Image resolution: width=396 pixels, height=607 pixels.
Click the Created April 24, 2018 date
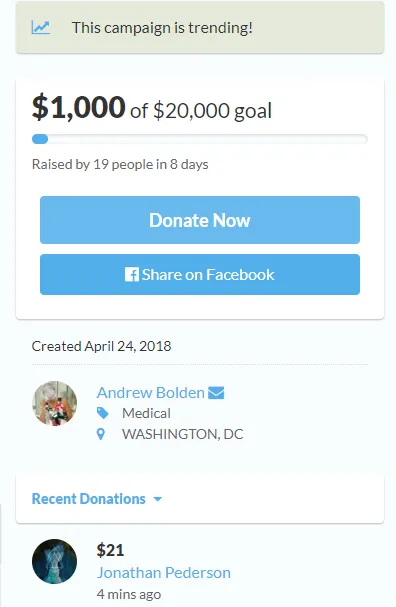[101, 346]
